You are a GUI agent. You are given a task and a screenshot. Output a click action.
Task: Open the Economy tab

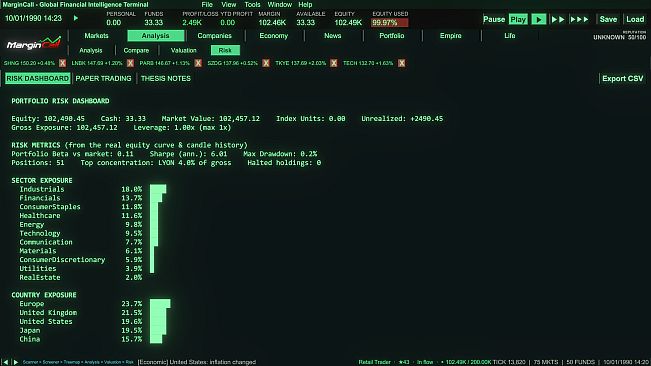(274, 36)
